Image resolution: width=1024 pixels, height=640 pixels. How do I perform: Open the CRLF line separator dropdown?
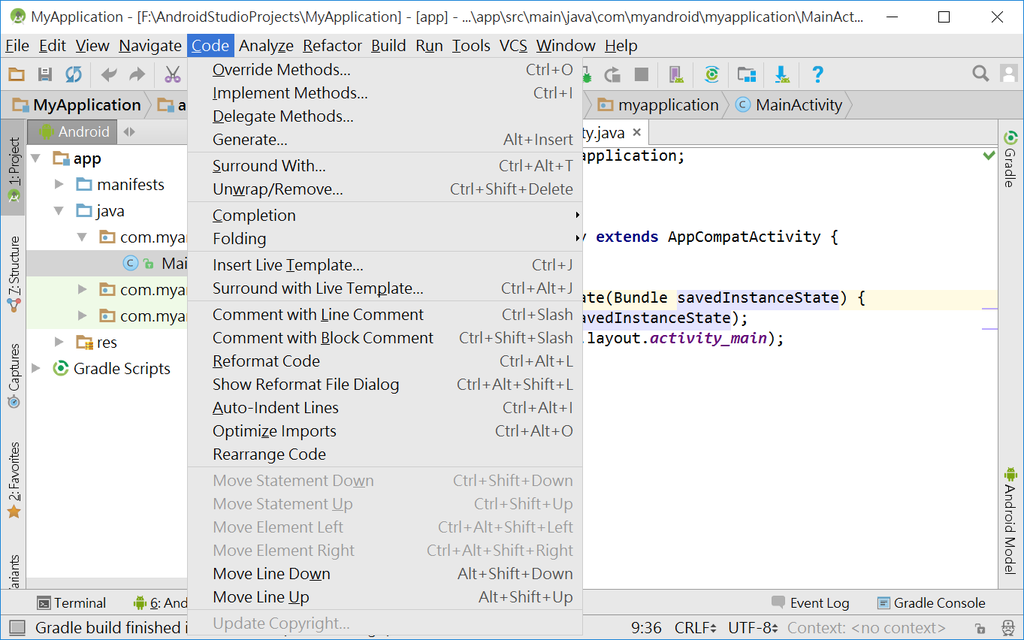(x=696, y=628)
